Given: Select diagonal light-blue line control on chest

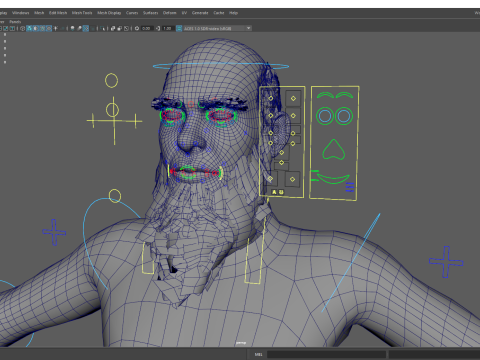Looking at the screenshot, I should click(x=351, y=263).
